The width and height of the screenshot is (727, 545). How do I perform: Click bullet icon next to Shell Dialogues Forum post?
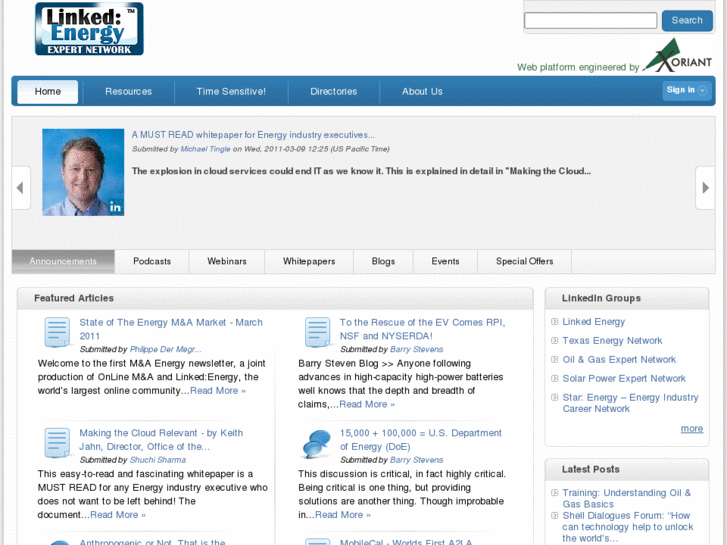click(x=554, y=515)
